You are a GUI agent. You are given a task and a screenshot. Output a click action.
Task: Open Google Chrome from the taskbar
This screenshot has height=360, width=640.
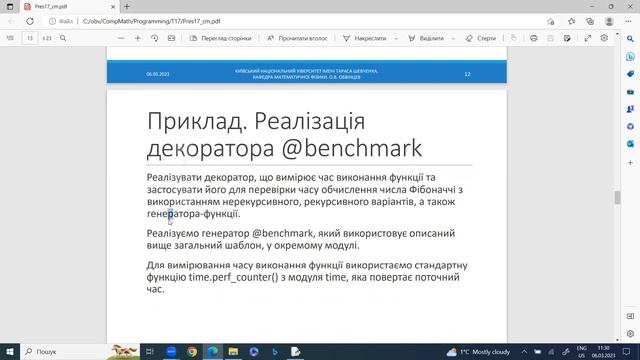[x=192, y=351]
